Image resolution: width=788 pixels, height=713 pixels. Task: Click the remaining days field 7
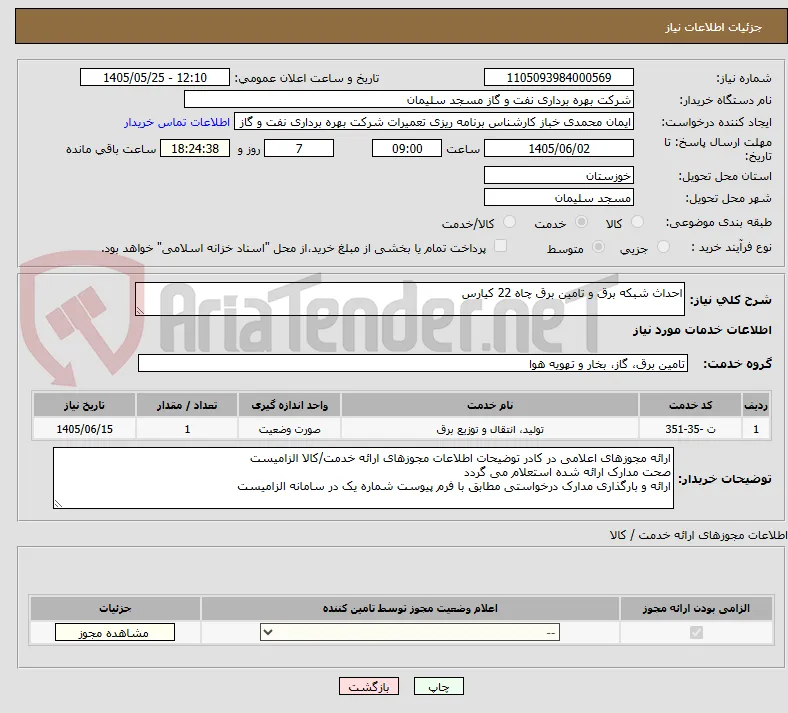coord(299,149)
